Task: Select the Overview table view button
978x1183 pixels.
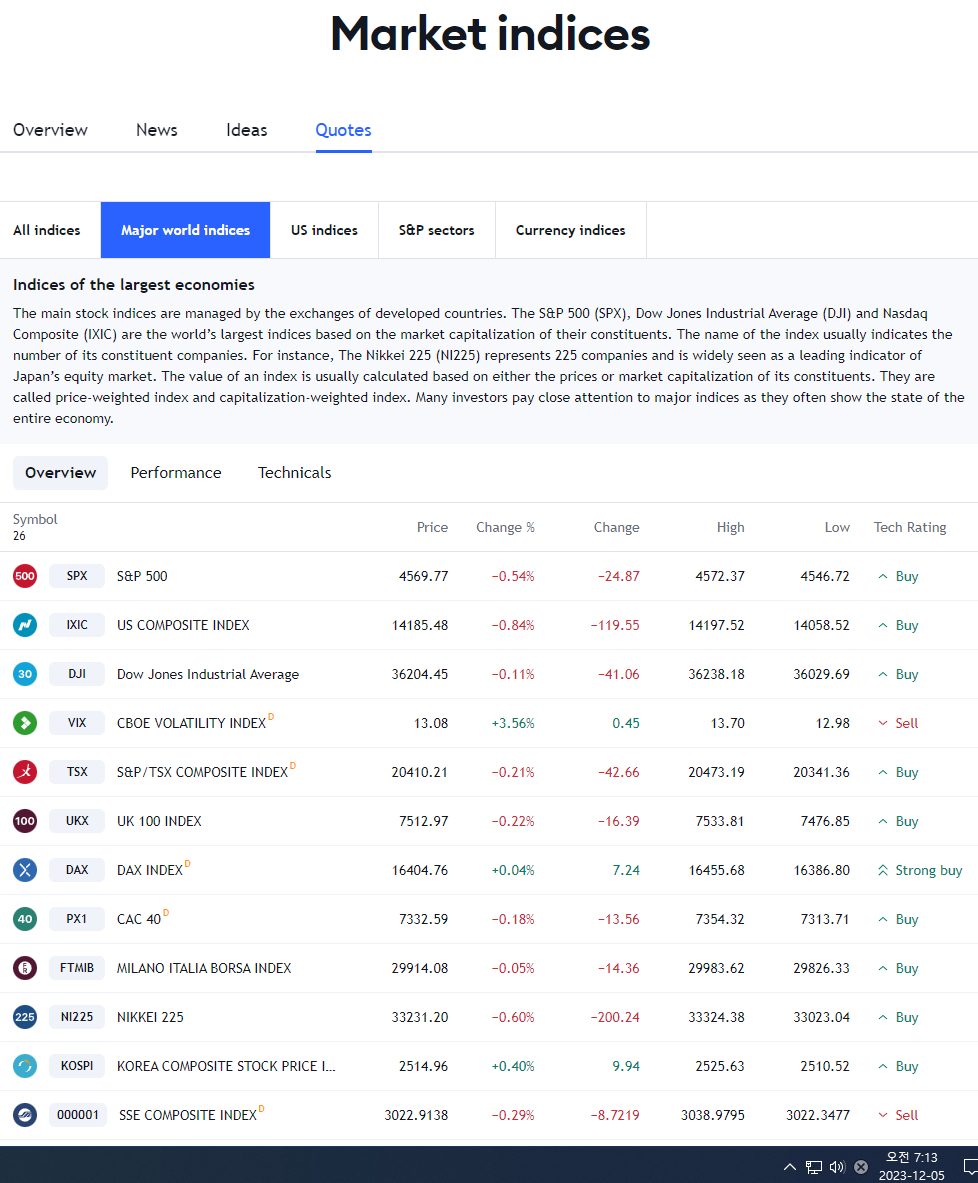Action: click(x=60, y=473)
